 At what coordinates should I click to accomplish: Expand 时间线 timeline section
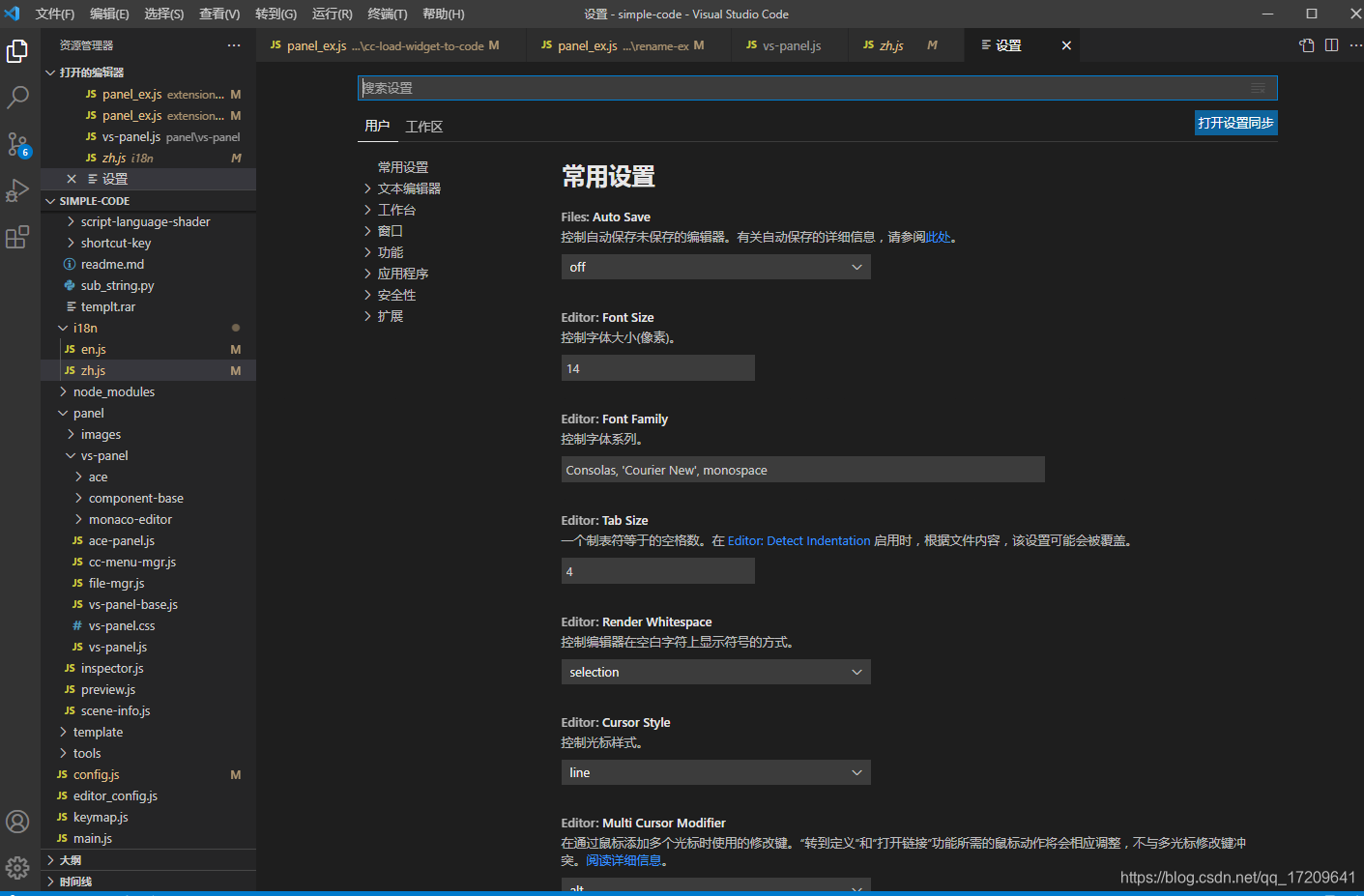coord(148,882)
